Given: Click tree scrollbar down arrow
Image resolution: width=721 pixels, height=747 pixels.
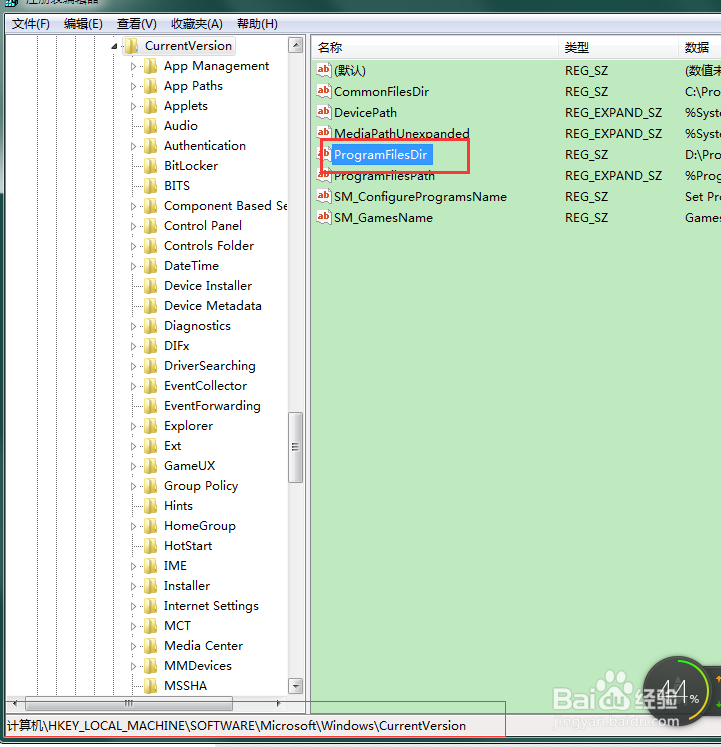Looking at the screenshot, I should click(x=296, y=686).
